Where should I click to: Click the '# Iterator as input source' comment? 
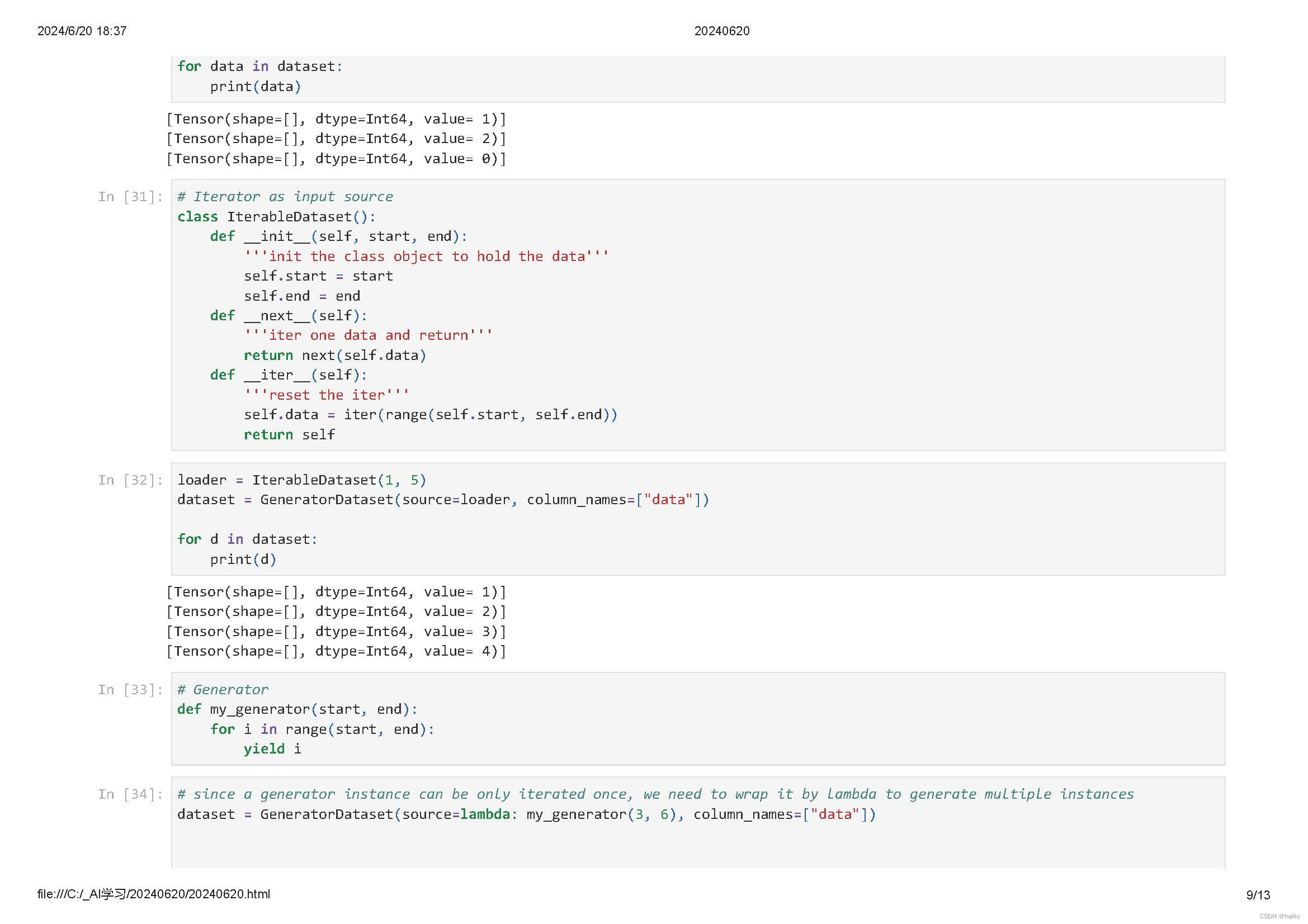tap(285, 196)
